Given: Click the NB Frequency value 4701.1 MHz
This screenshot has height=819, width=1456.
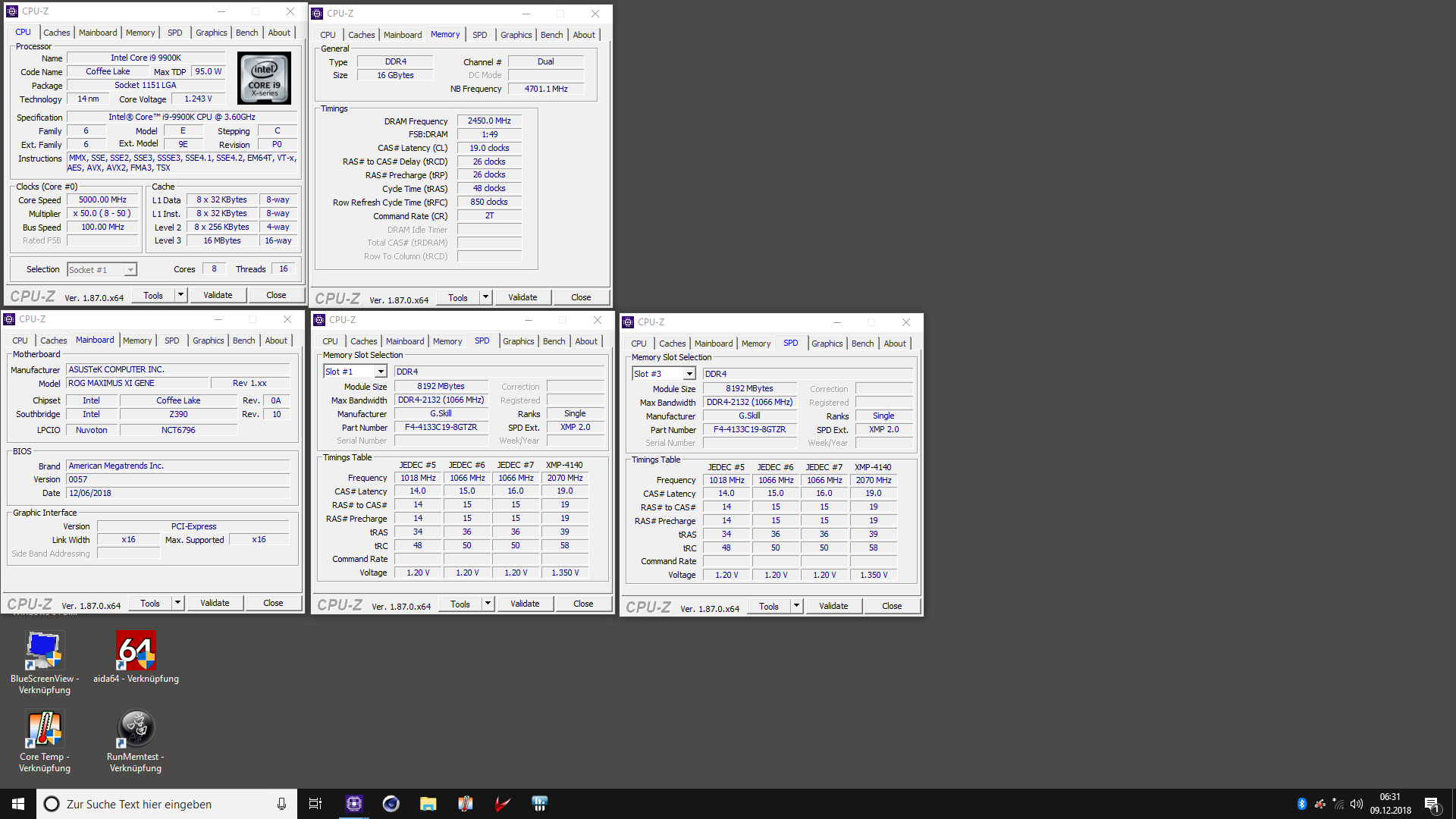Looking at the screenshot, I should click(546, 89).
